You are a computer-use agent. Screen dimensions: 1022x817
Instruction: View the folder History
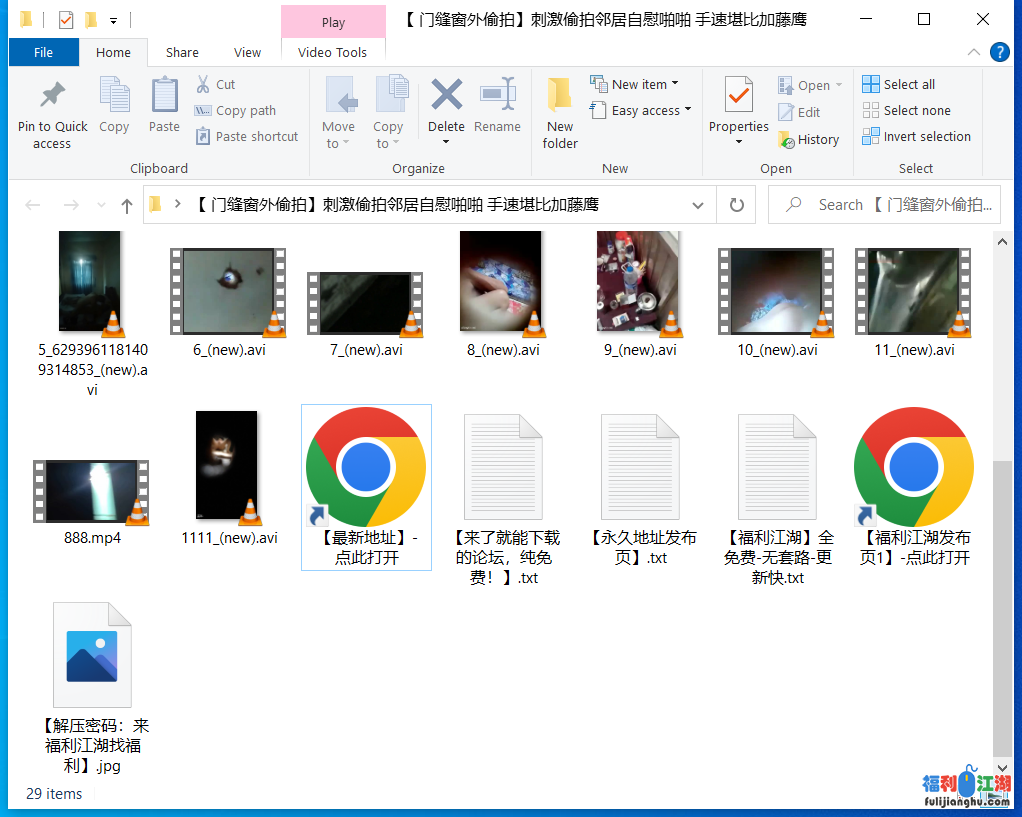[809, 140]
